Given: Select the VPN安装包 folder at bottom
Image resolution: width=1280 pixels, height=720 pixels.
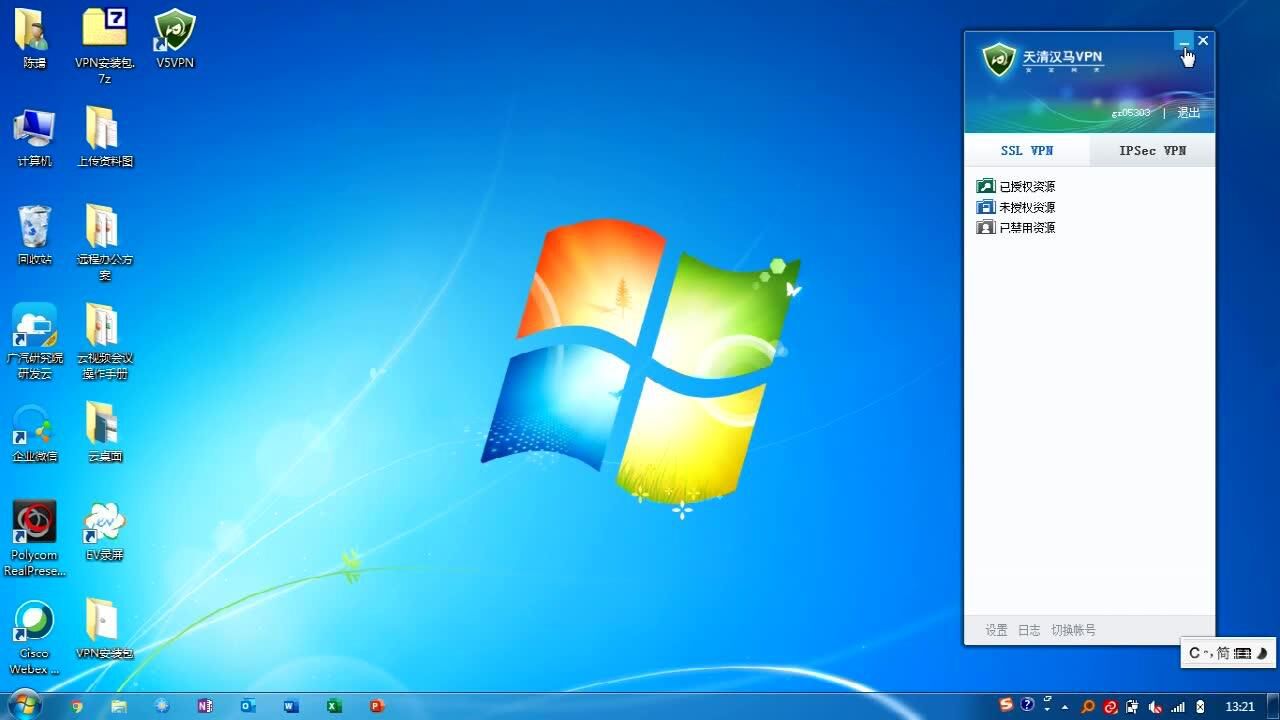Looking at the screenshot, I should (105, 630).
